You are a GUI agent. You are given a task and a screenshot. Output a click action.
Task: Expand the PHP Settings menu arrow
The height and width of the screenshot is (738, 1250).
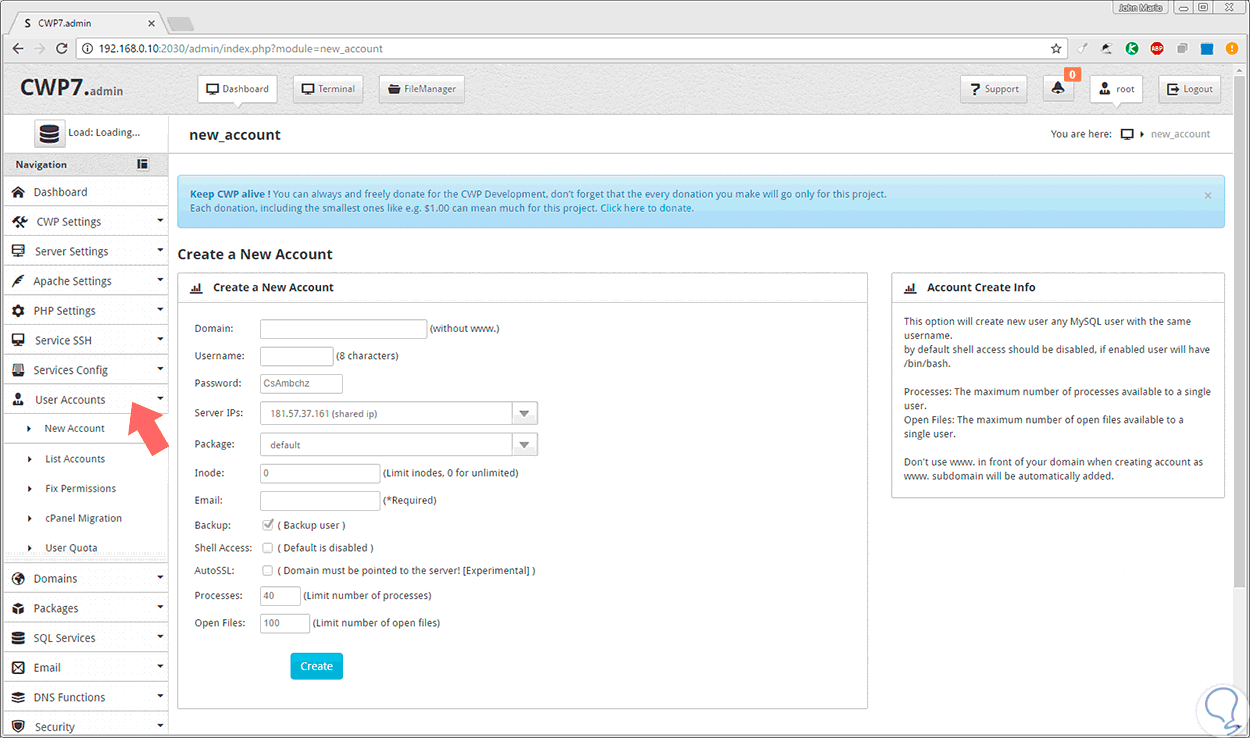pyautogui.click(x=160, y=310)
